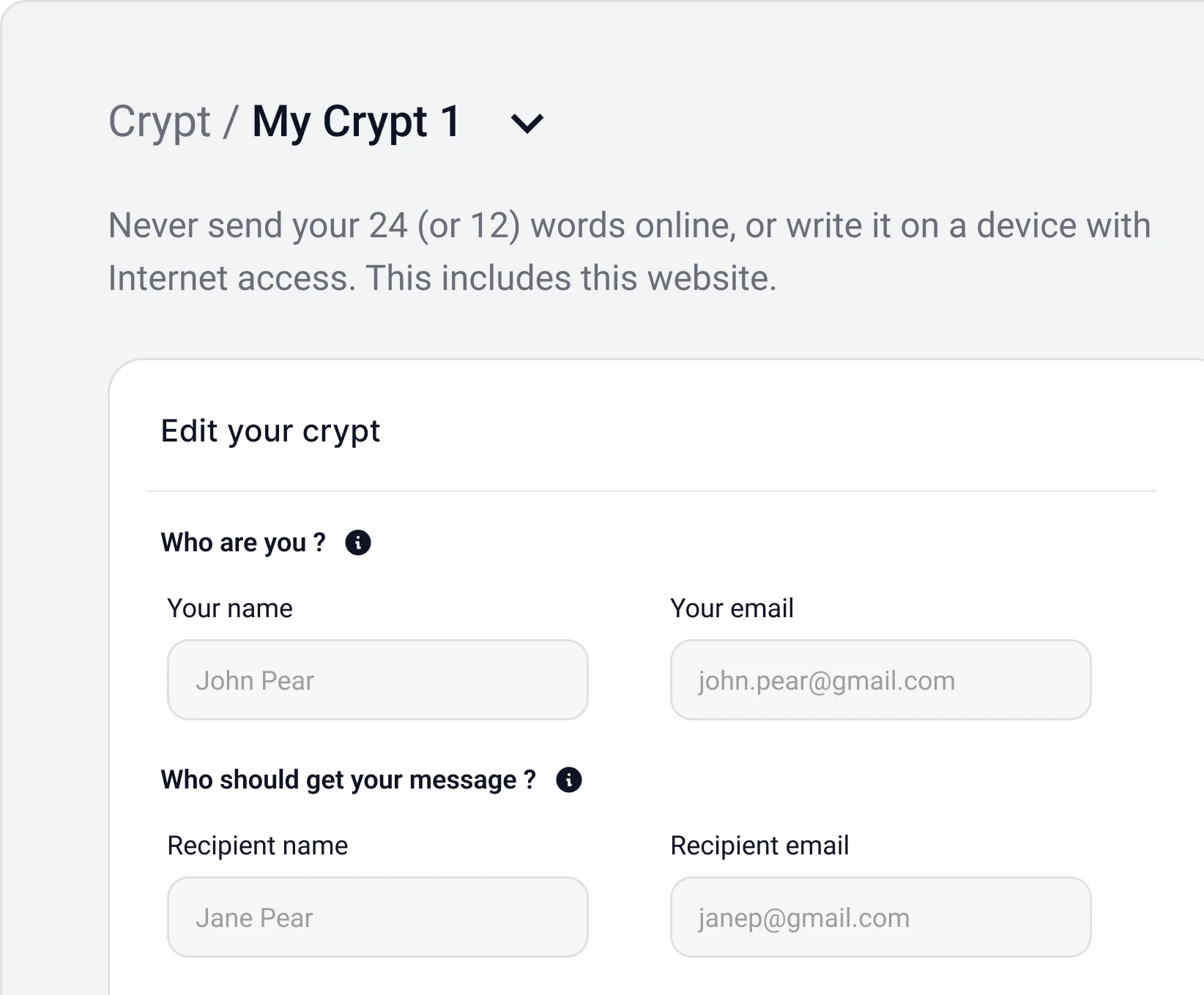Click the John Pear placeholder field

[x=377, y=680]
